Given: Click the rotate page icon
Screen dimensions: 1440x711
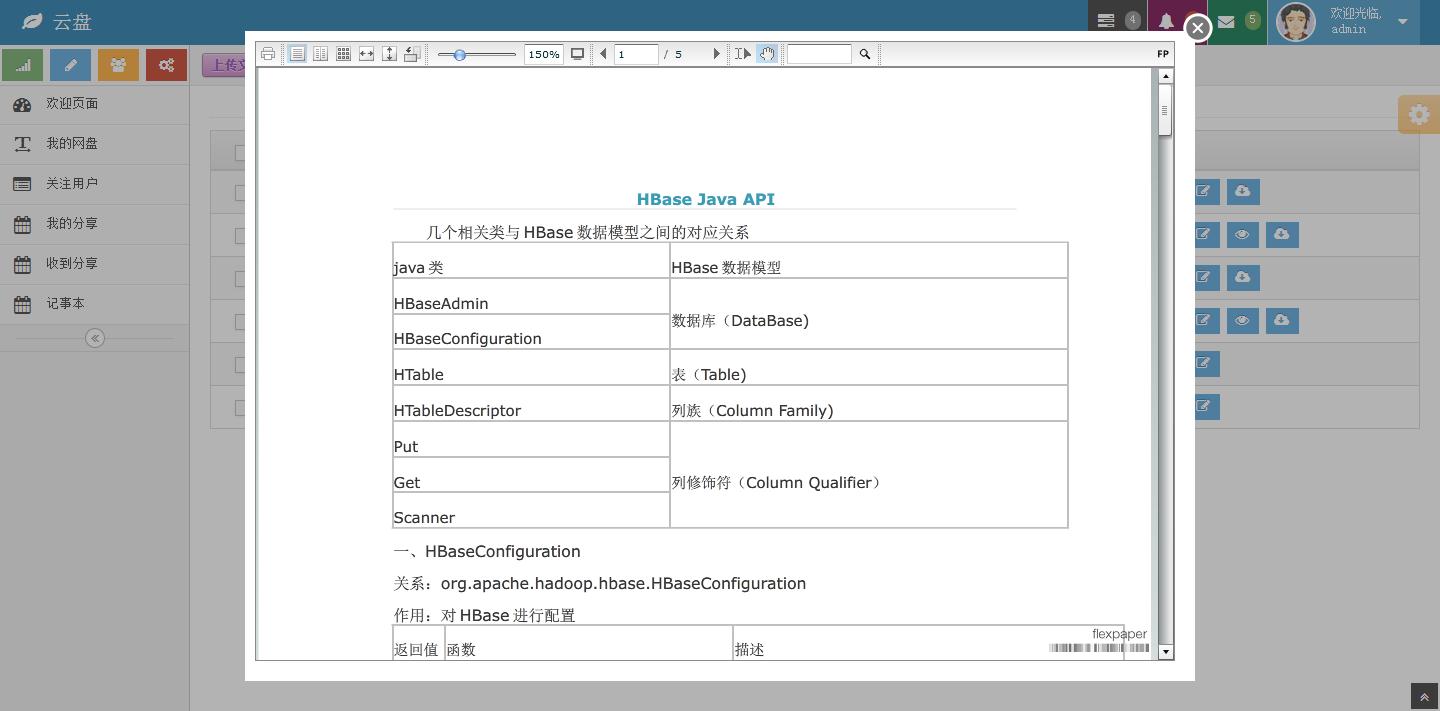Looking at the screenshot, I should click(x=411, y=54).
